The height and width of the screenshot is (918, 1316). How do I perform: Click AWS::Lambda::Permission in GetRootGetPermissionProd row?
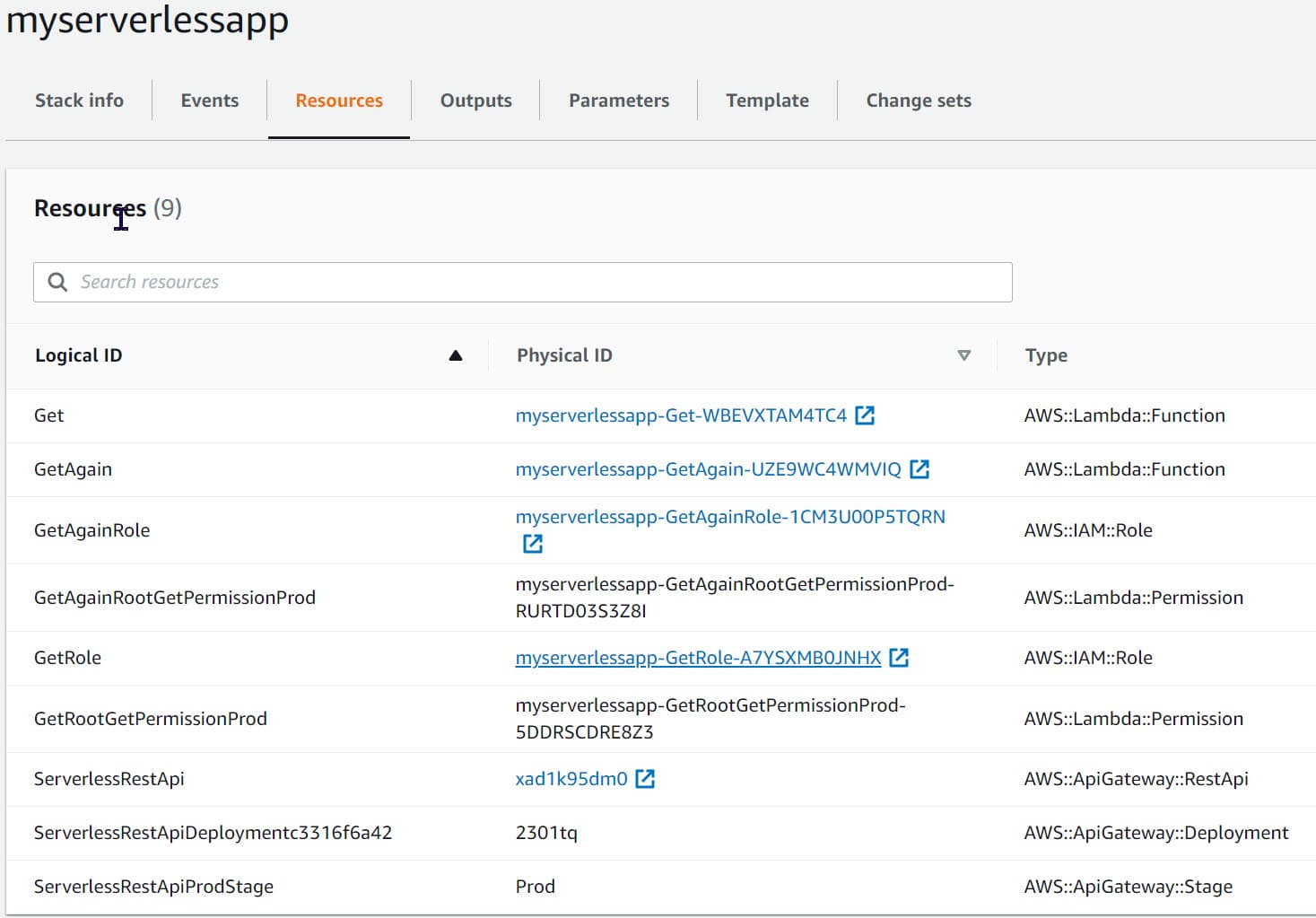coord(1134,719)
